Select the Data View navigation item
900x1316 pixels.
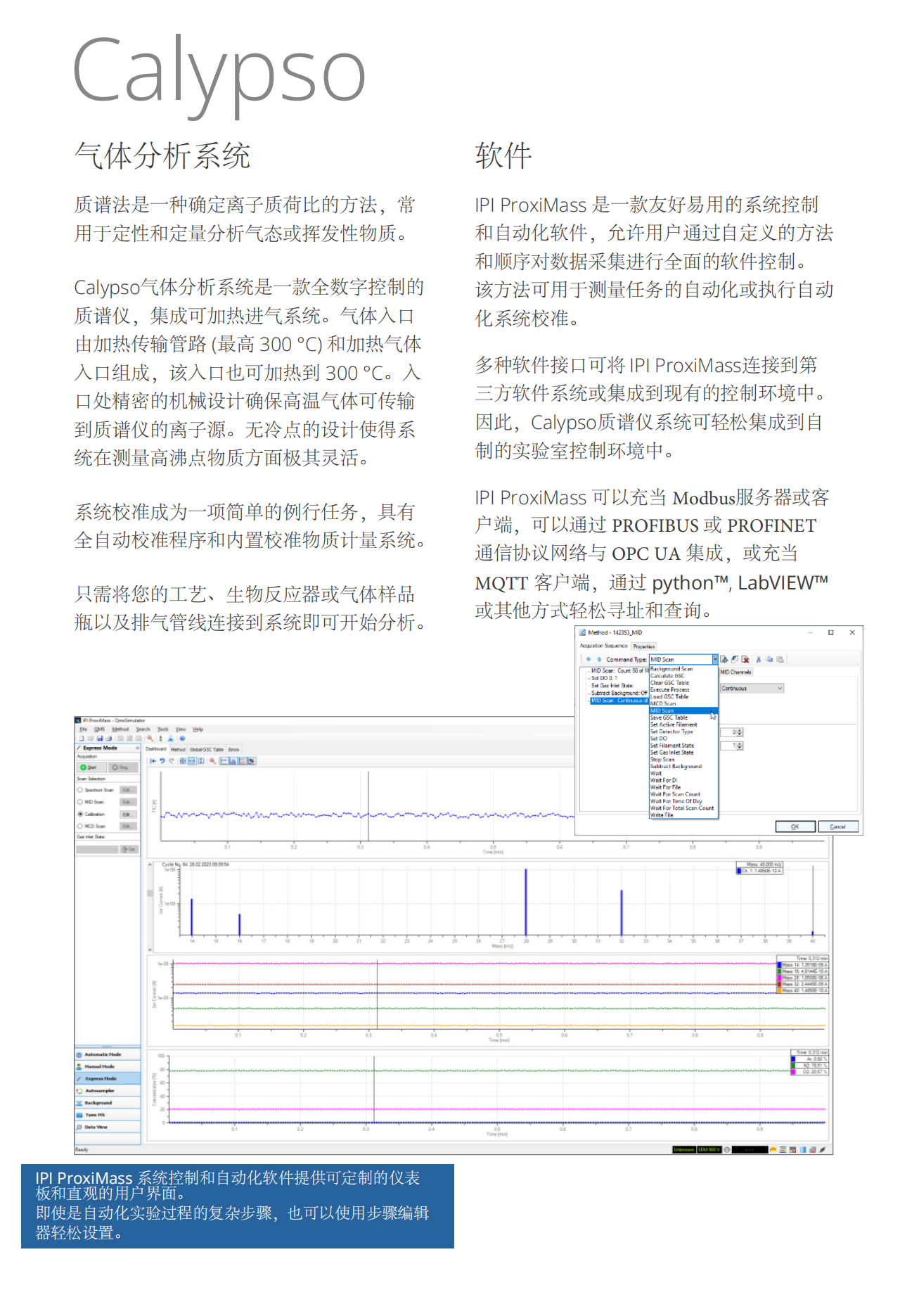coord(108,1127)
